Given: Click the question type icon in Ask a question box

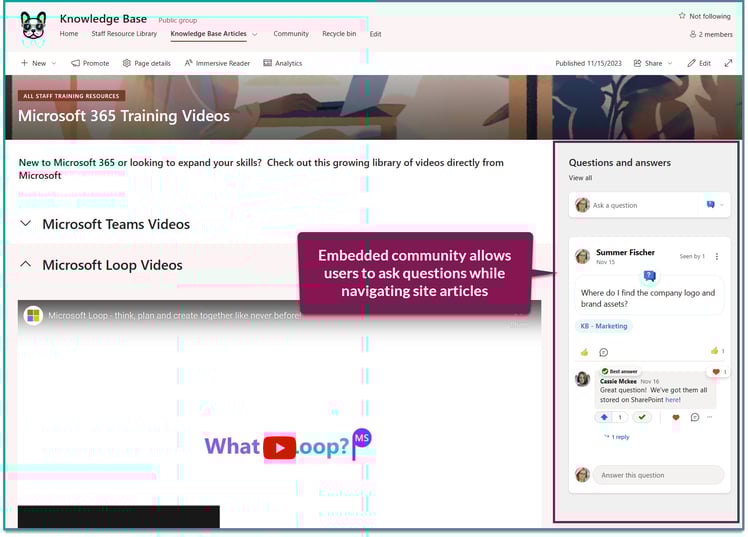Looking at the screenshot, I should coord(710,205).
